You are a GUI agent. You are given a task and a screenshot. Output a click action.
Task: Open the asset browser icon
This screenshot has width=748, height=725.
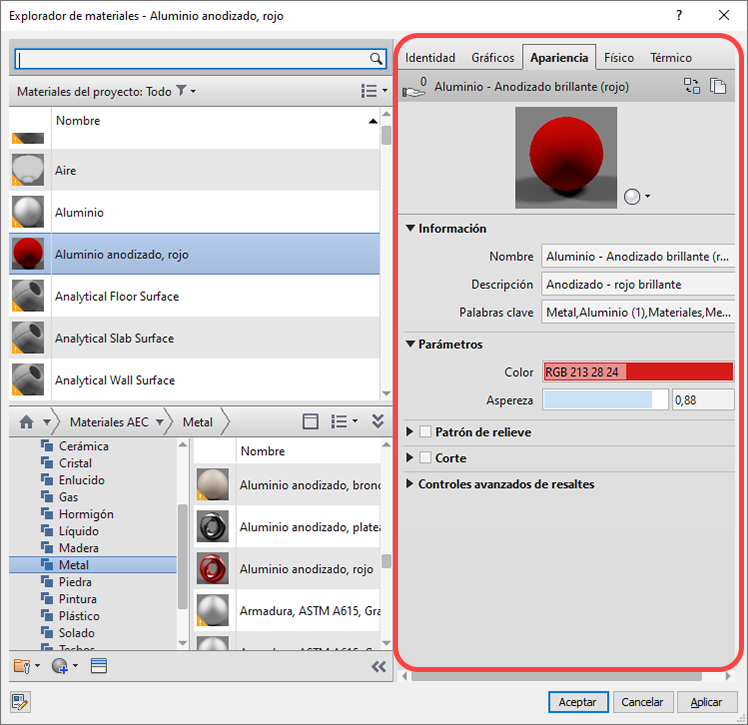[99, 666]
